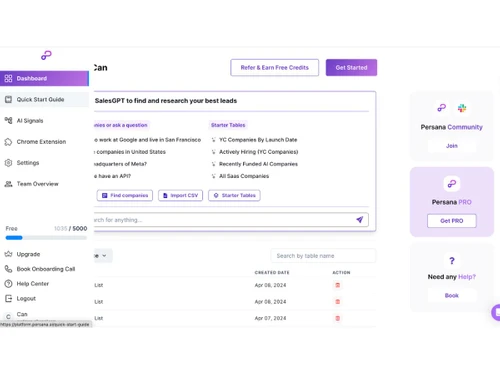Click the Settings gear icon
The height and width of the screenshot is (375, 500).
8,163
